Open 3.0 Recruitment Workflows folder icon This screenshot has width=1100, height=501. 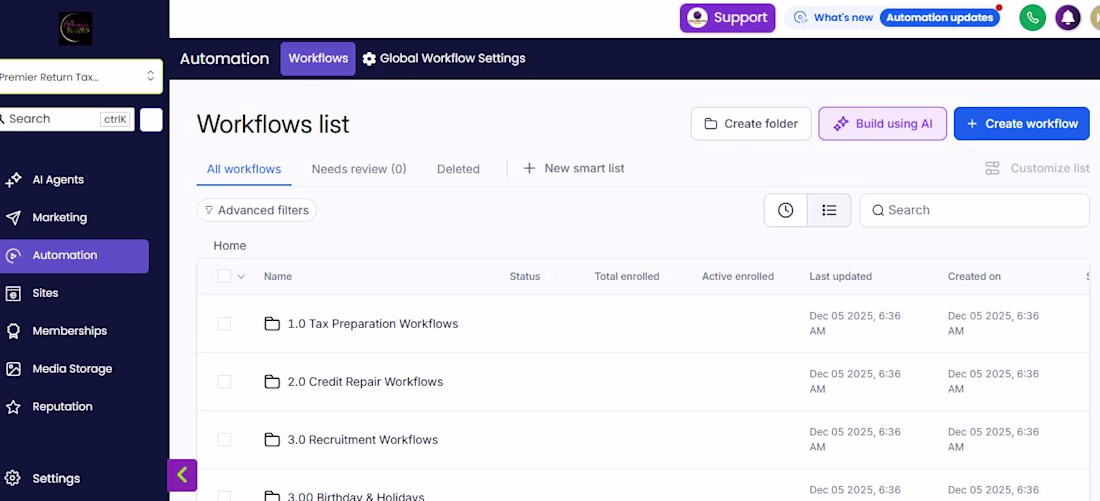(271, 440)
